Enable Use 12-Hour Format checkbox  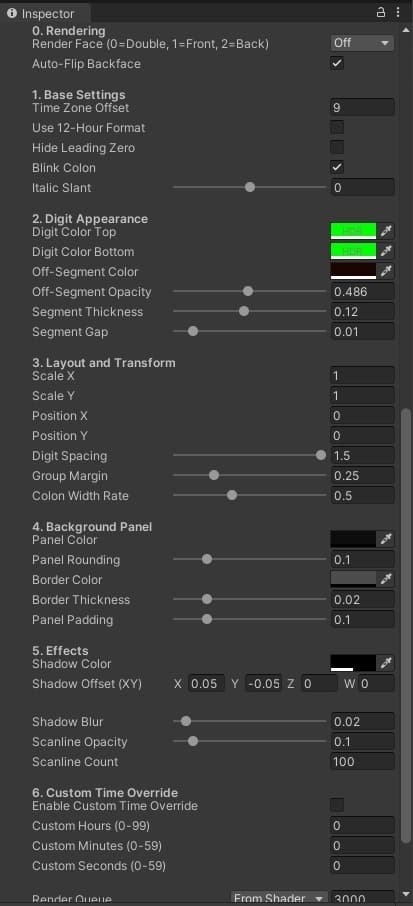pos(337,128)
